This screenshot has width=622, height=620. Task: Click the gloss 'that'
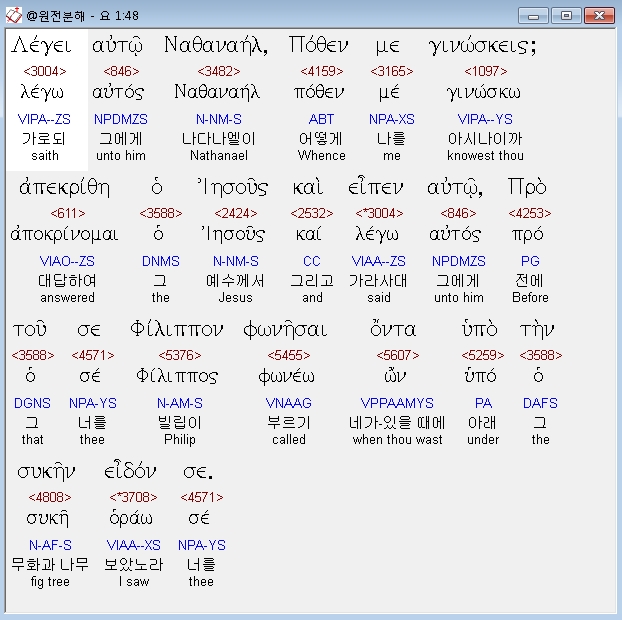click(x=33, y=440)
